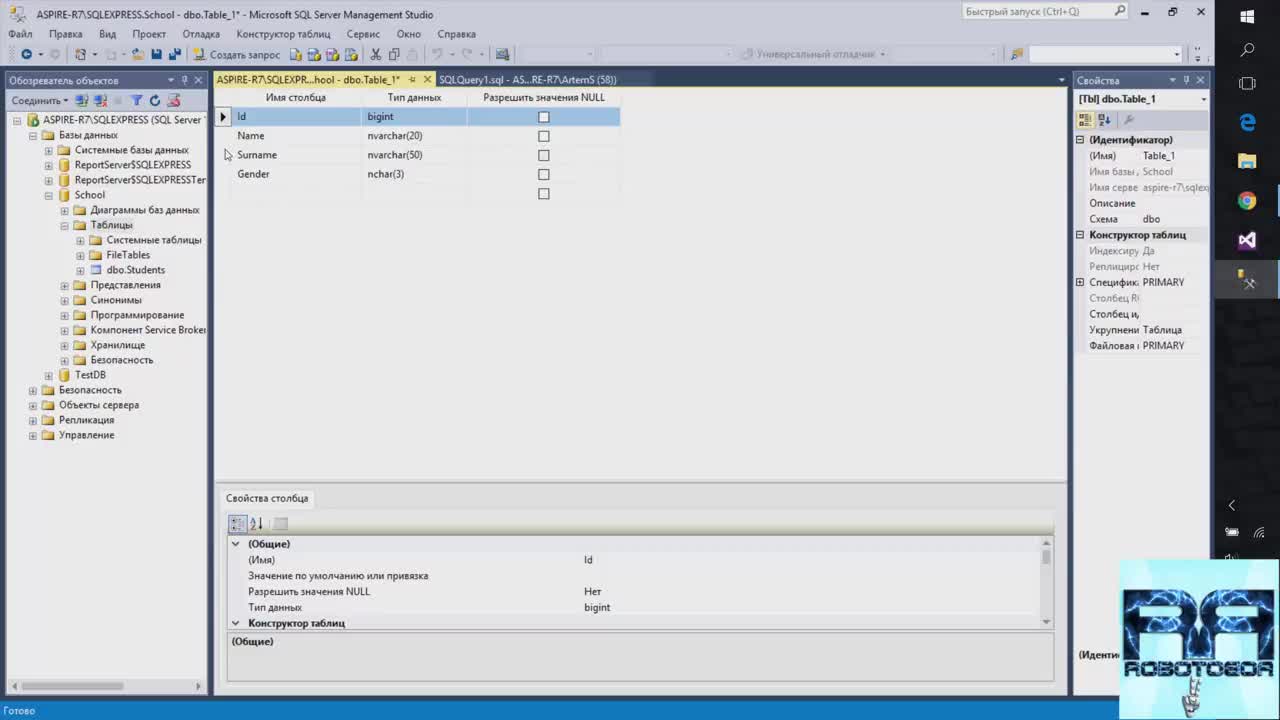
Task: Expand the TestDB database node
Action: (48, 375)
